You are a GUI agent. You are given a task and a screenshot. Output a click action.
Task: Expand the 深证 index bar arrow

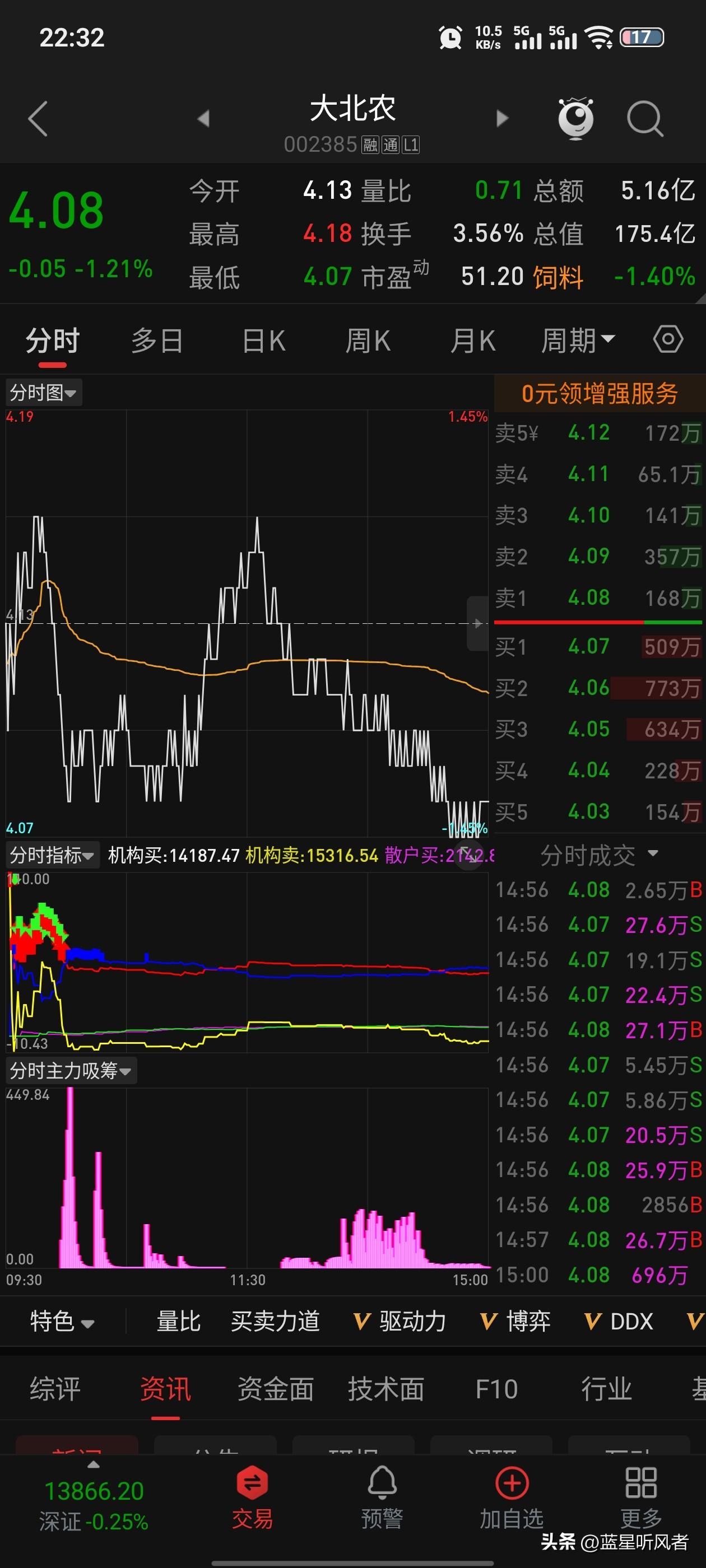coord(93,1464)
